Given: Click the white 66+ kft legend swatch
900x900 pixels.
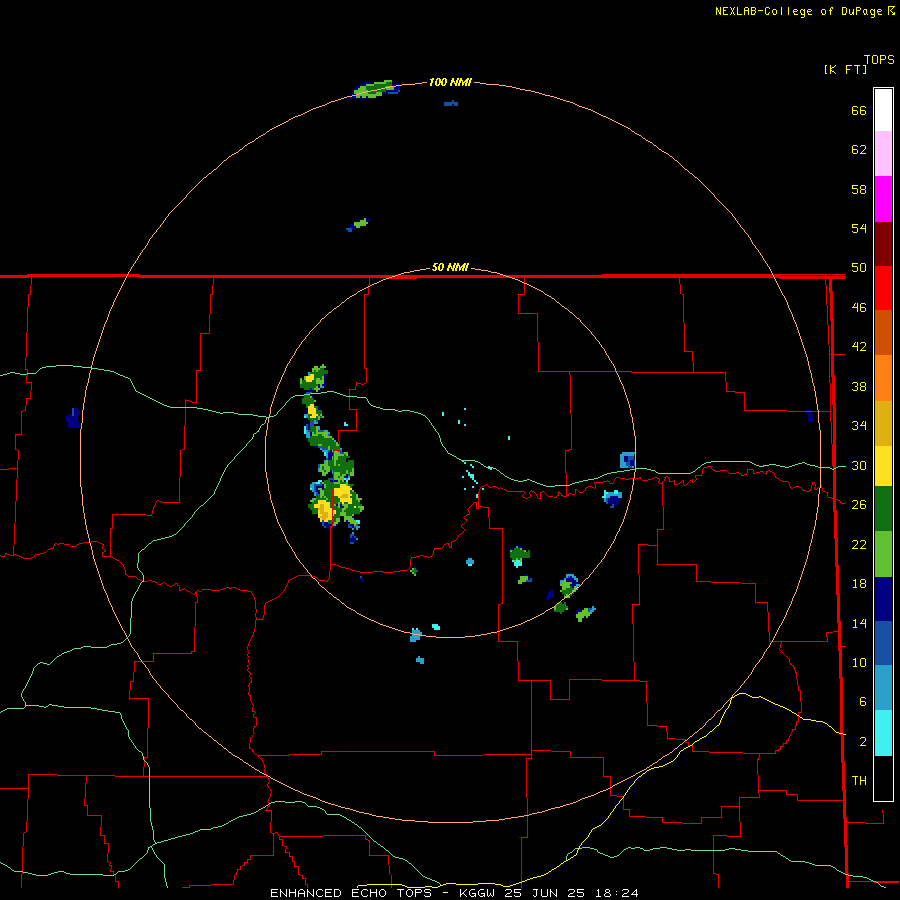Looking at the screenshot, I should [x=883, y=110].
